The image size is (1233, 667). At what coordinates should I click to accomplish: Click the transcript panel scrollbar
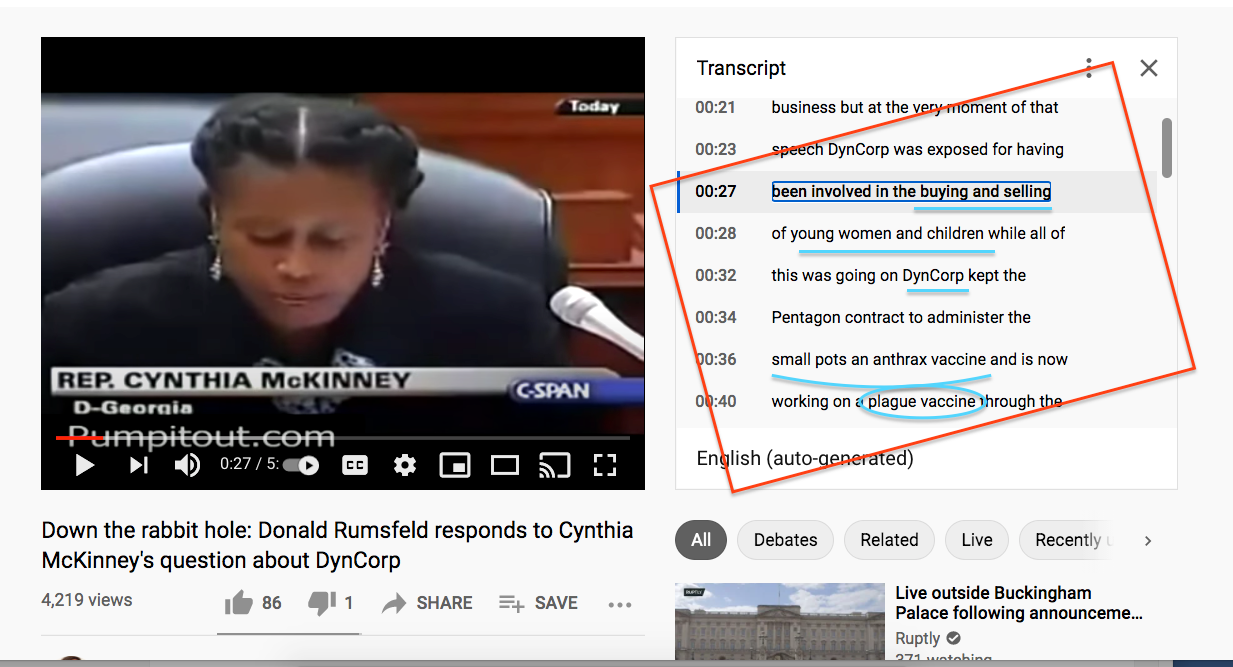click(1166, 146)
